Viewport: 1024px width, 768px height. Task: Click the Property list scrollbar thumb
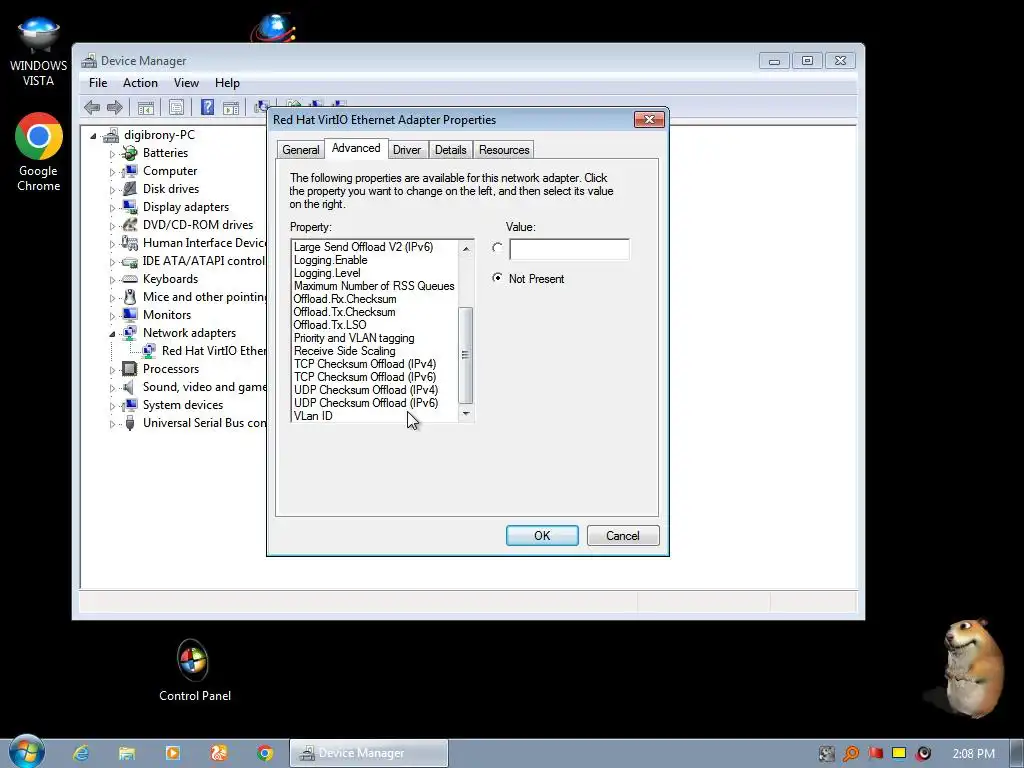tap(466, 355)
